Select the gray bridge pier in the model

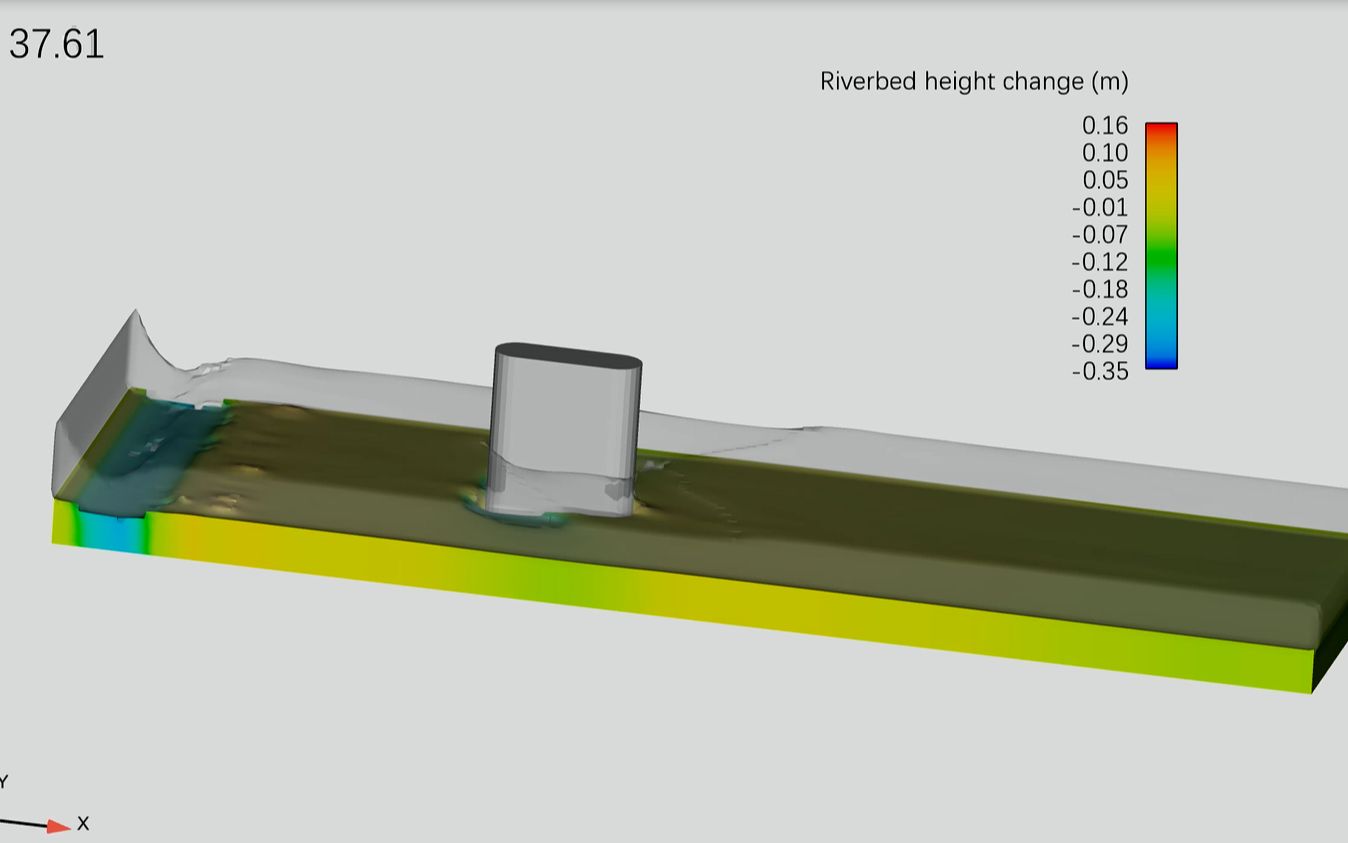click(x=566, y=430)
